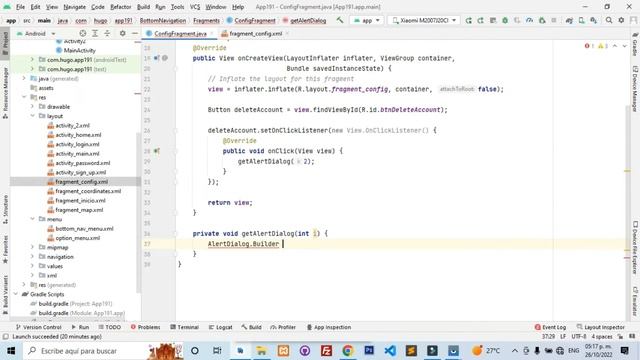Image resolution: width=640 pixels, height=360 pixels.
Task: Toggle the Favorites tool window
Action: click(5, 249)
